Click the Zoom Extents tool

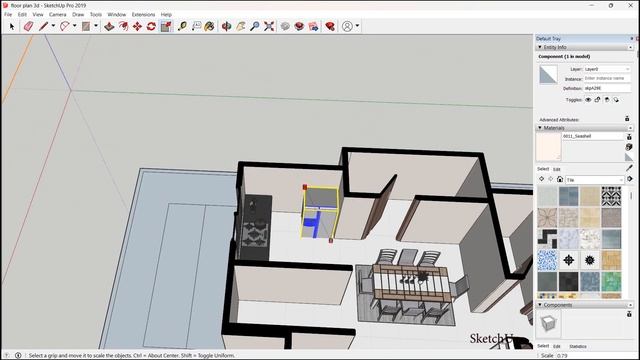pos(269,27)
